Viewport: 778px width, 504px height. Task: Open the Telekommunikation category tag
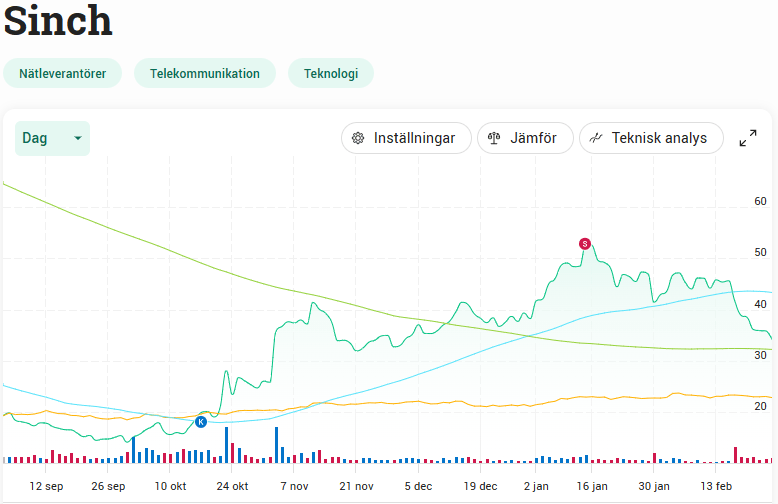[x=205, y=73]
